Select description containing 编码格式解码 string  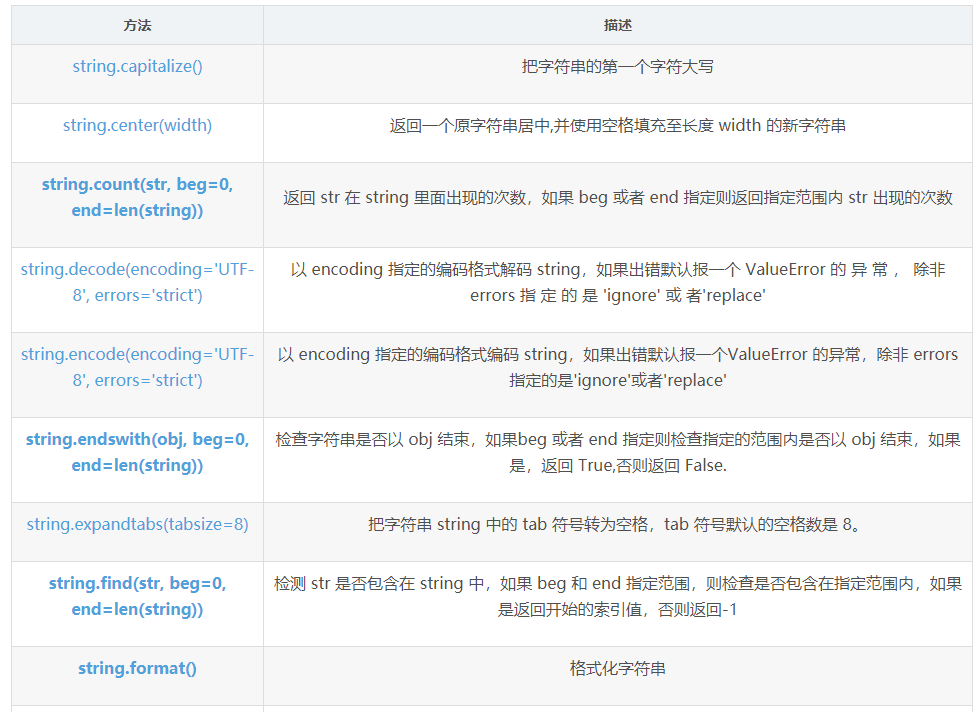(x=617, y=282)
